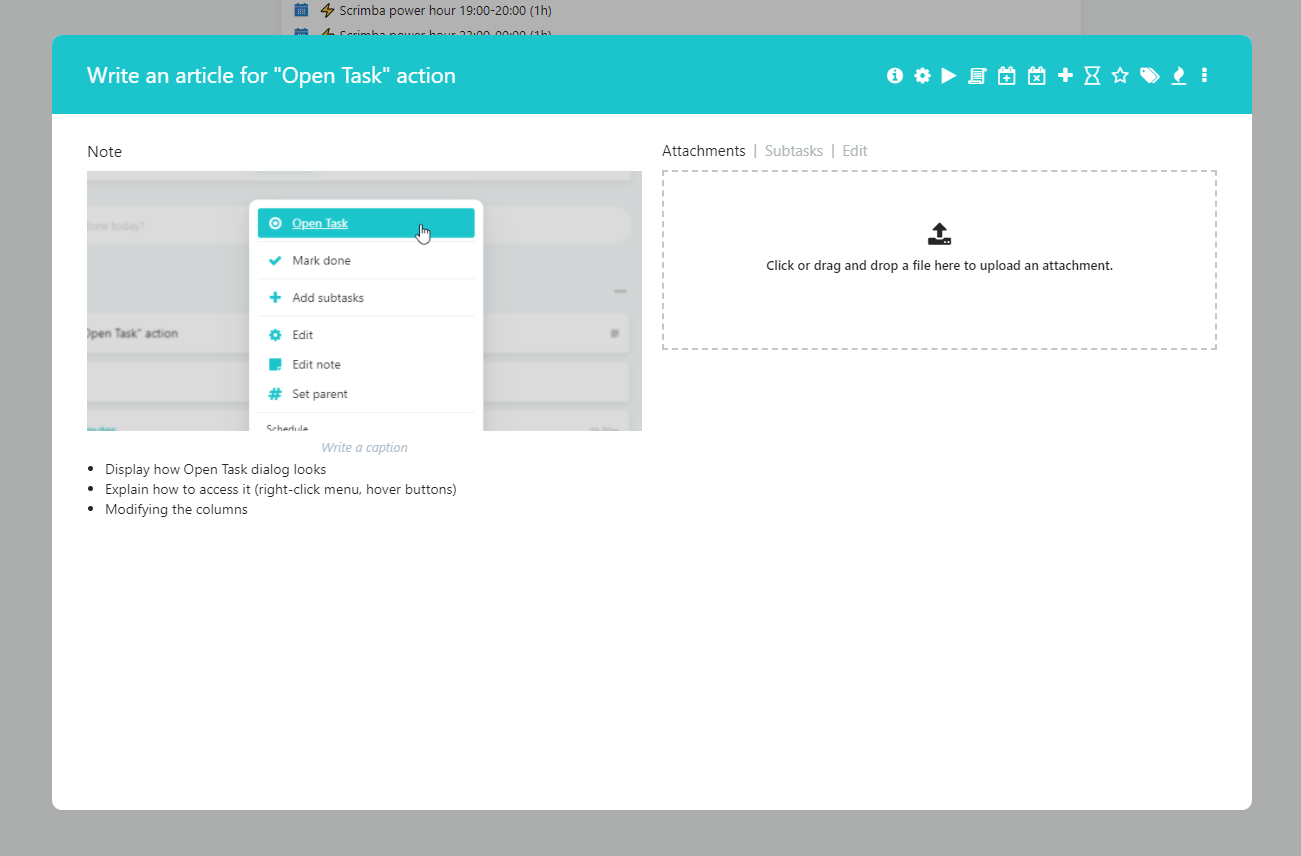Click the star icon in the header
1301x856 pixels.
pos(1120,75)
